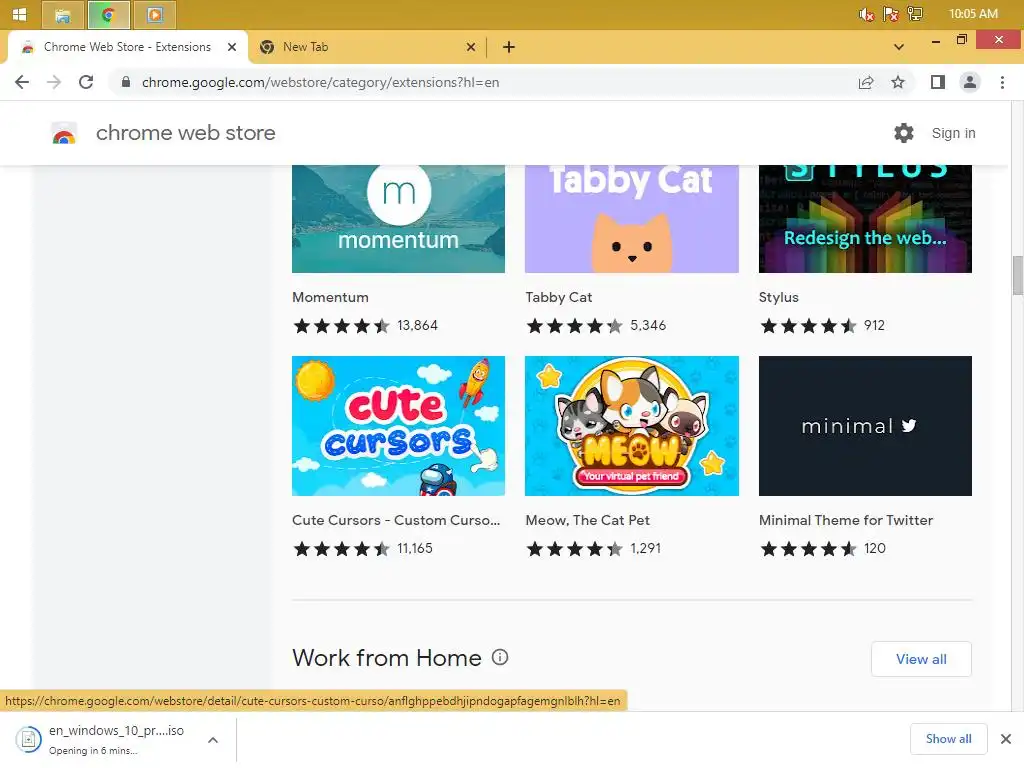Open a new browser tab

click(x=509, y=47)
